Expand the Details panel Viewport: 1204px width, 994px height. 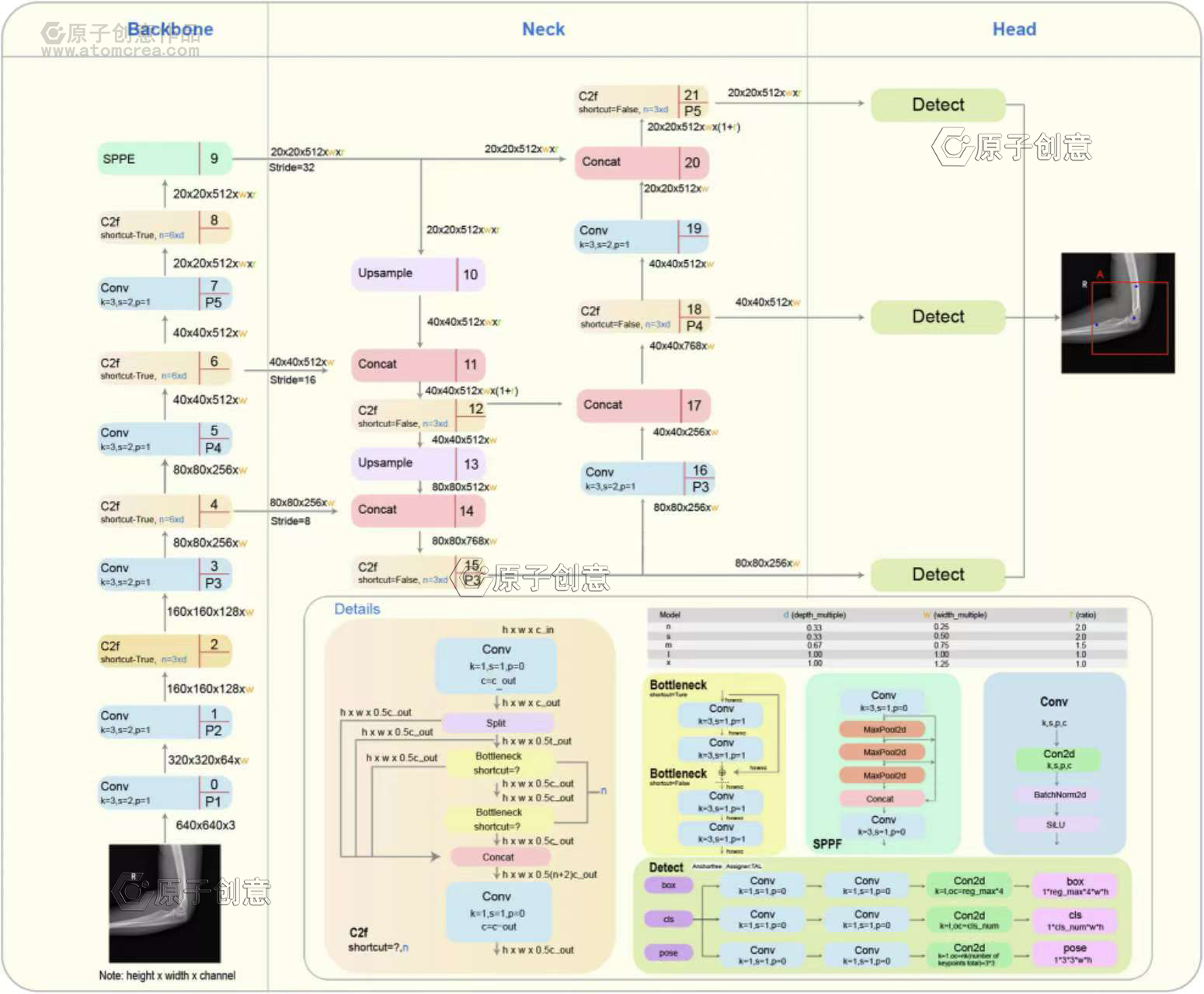357,609
